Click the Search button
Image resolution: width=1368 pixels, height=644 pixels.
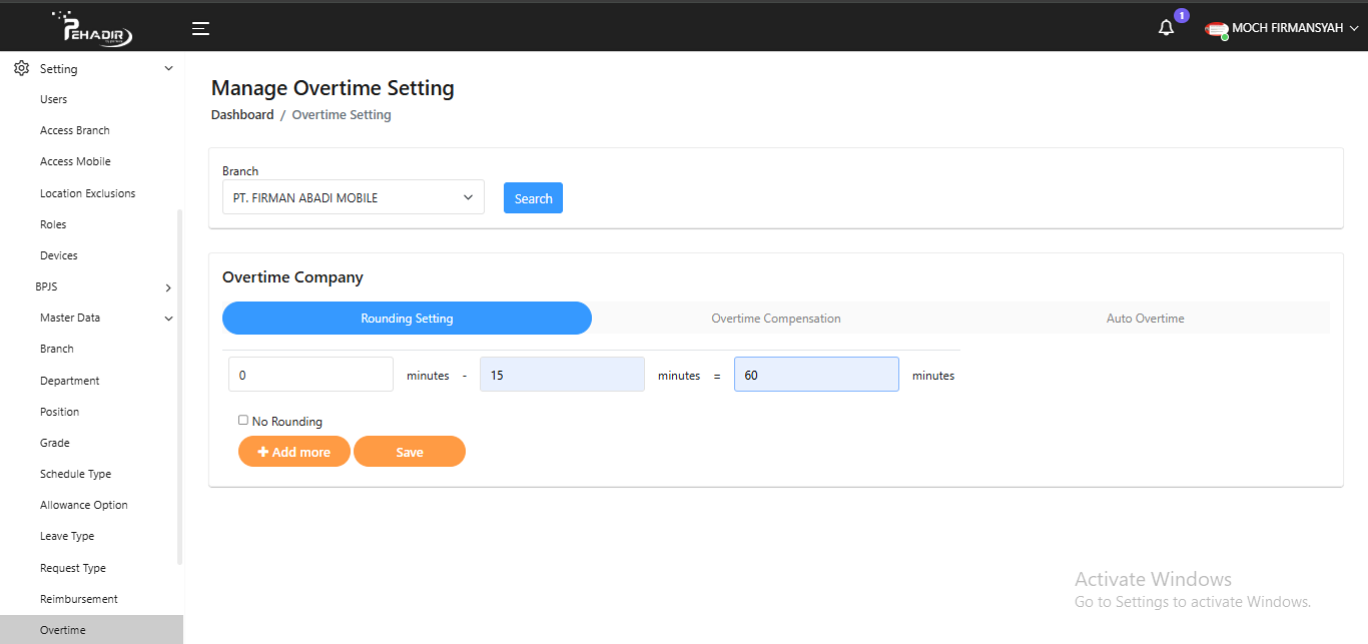tap(533, 198)
